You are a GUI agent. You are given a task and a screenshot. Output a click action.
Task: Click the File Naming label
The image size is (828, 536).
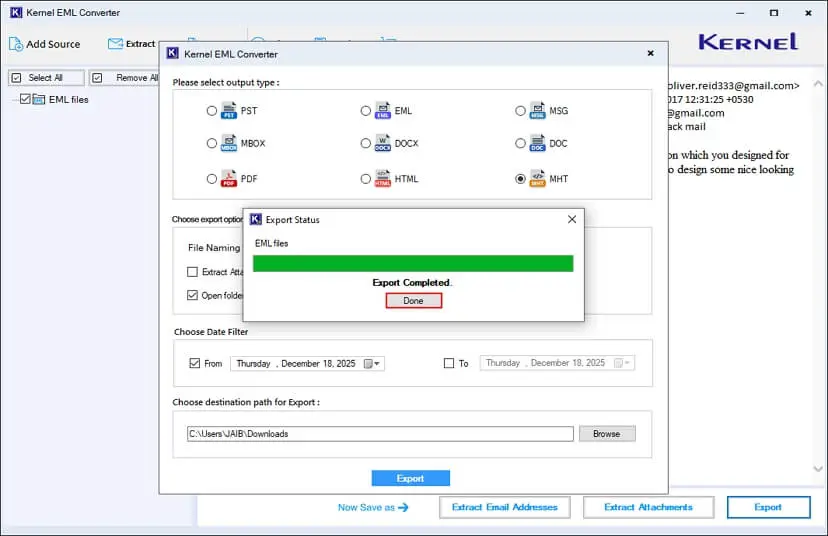pos(214,248)
